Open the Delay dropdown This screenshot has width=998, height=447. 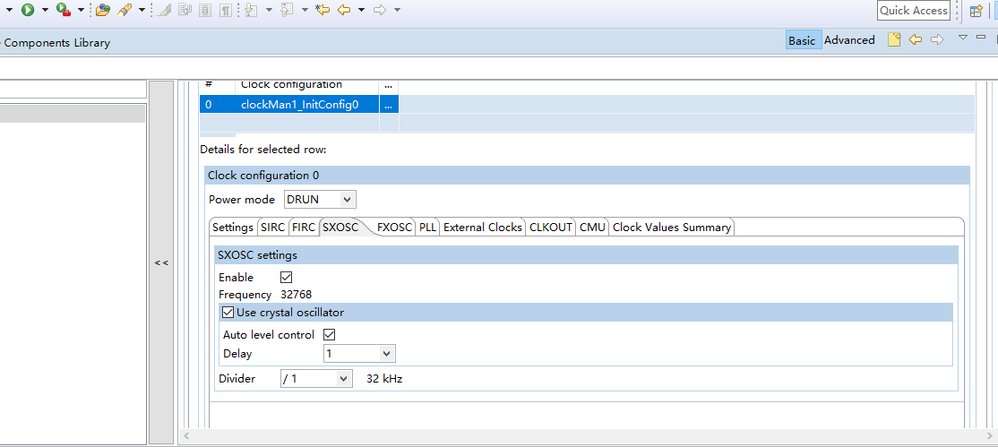[x=359, y=353]
